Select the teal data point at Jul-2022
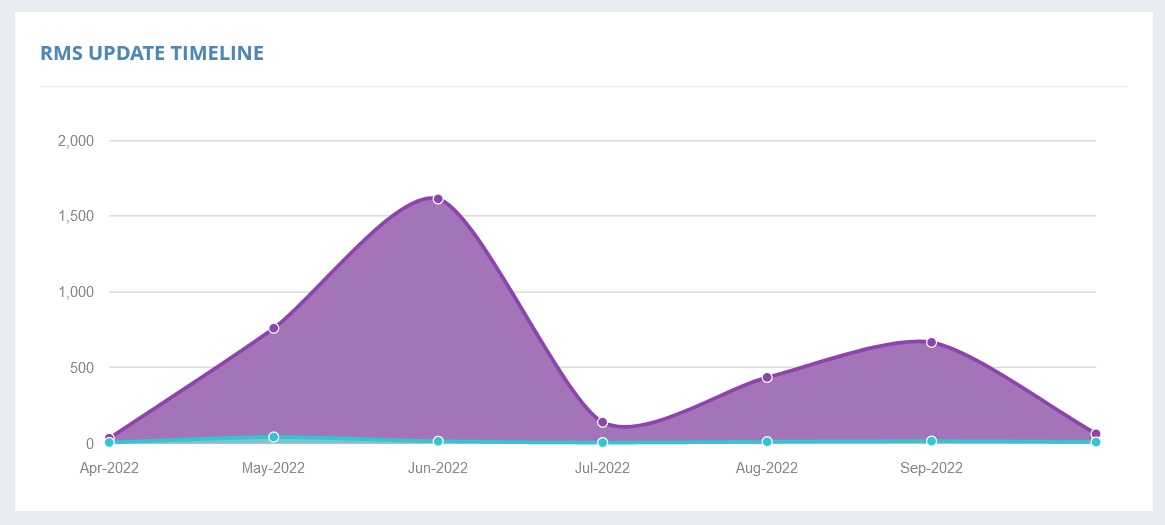Image resolution: width=1165 pixels, height=525 pixels. (602, 442)
